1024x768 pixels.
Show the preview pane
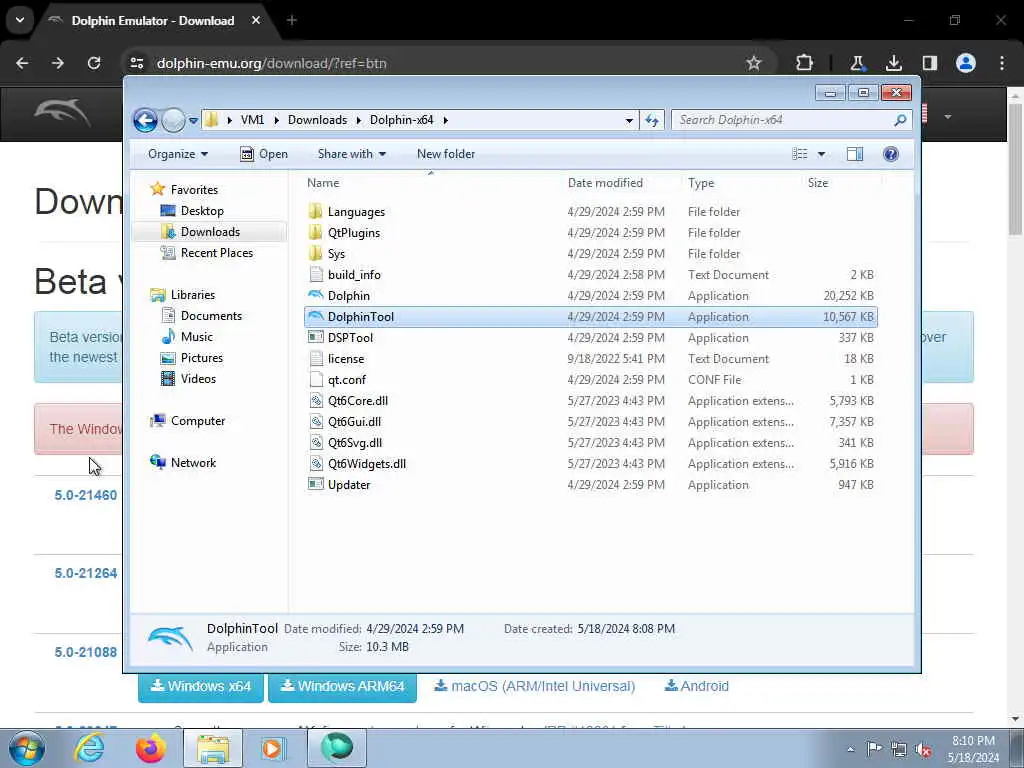pos(855,154)
